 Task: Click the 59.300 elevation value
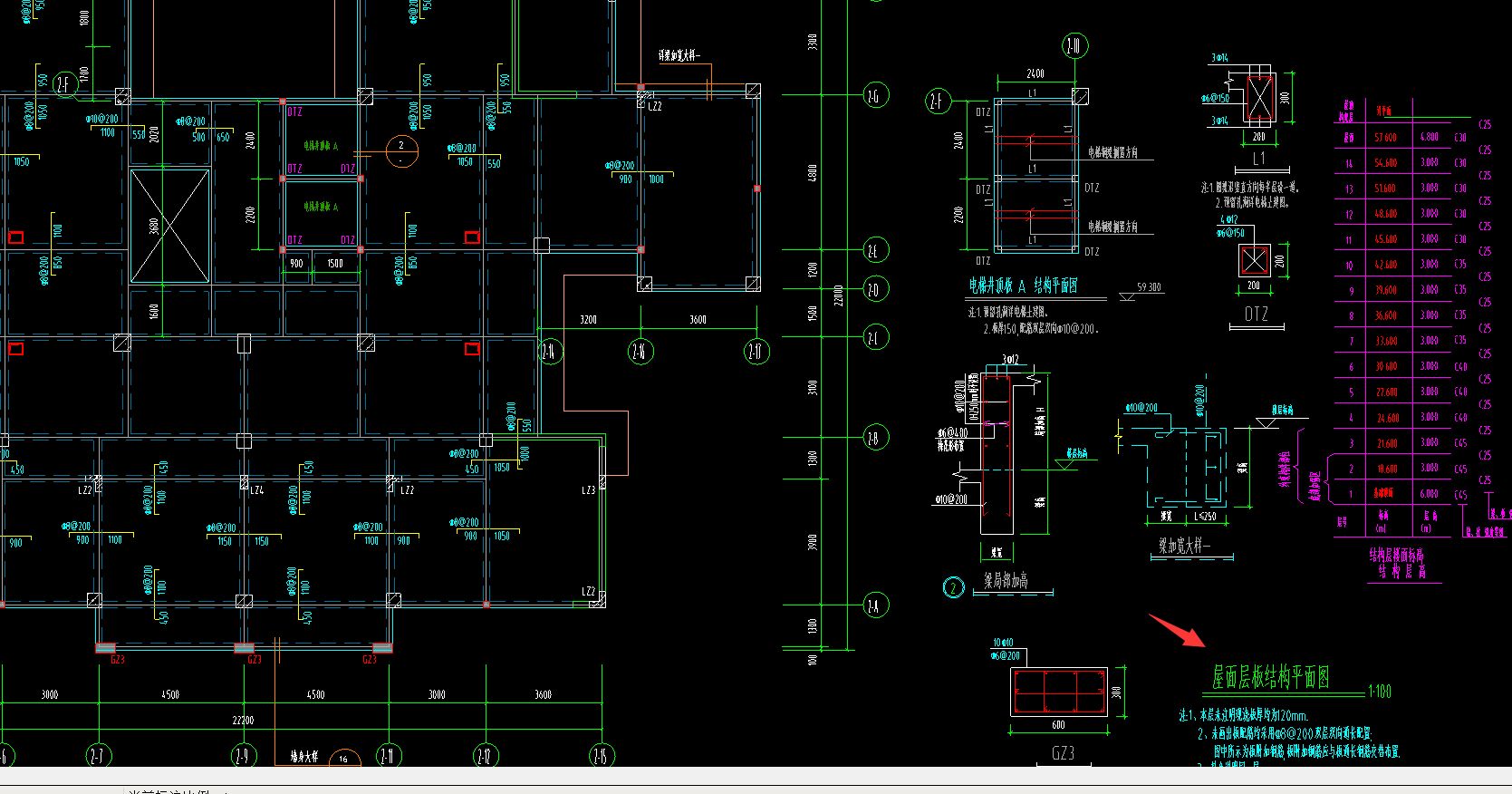click(1149, 287)
